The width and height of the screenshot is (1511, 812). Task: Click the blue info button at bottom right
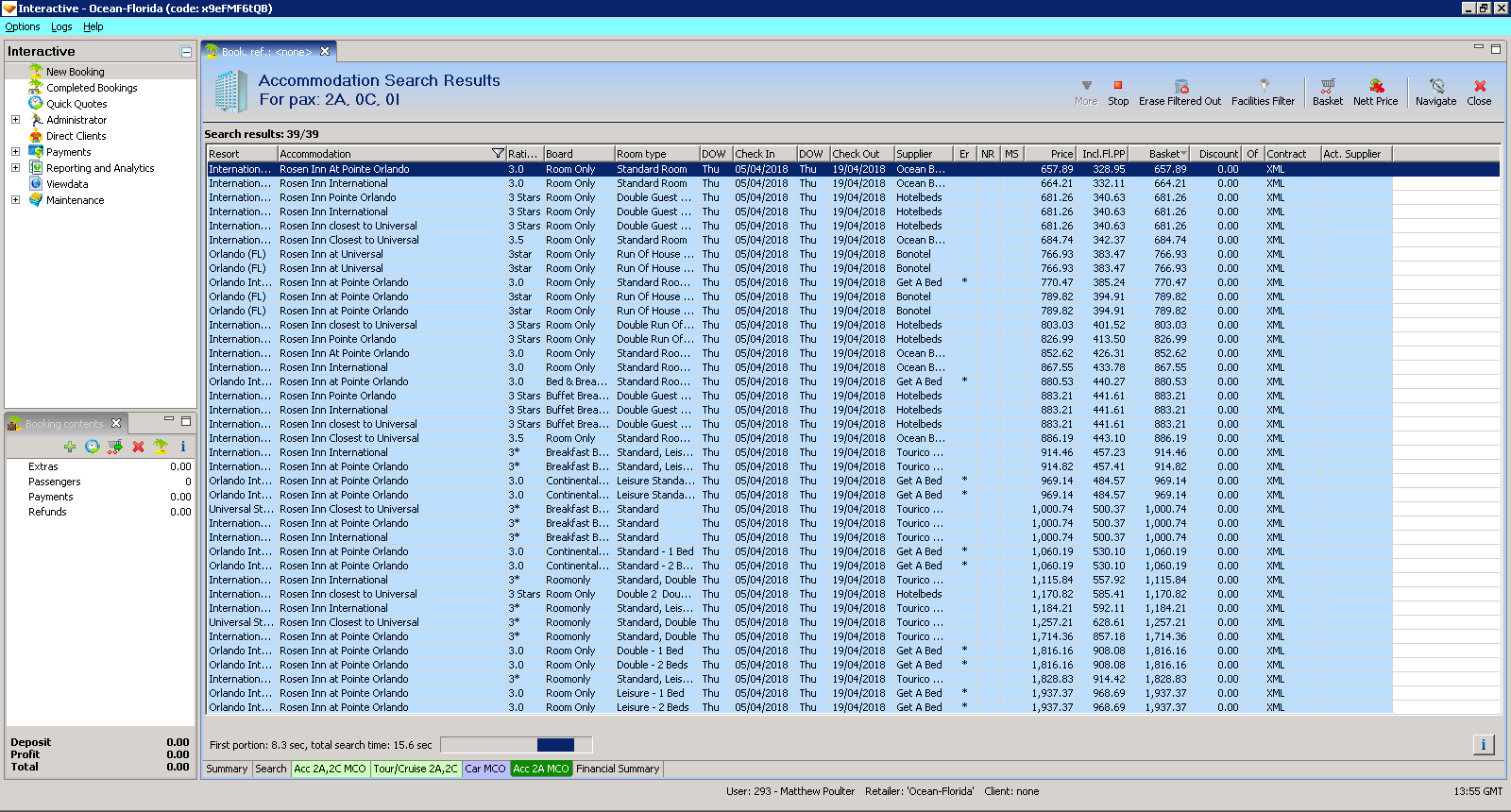point(1483,745)
